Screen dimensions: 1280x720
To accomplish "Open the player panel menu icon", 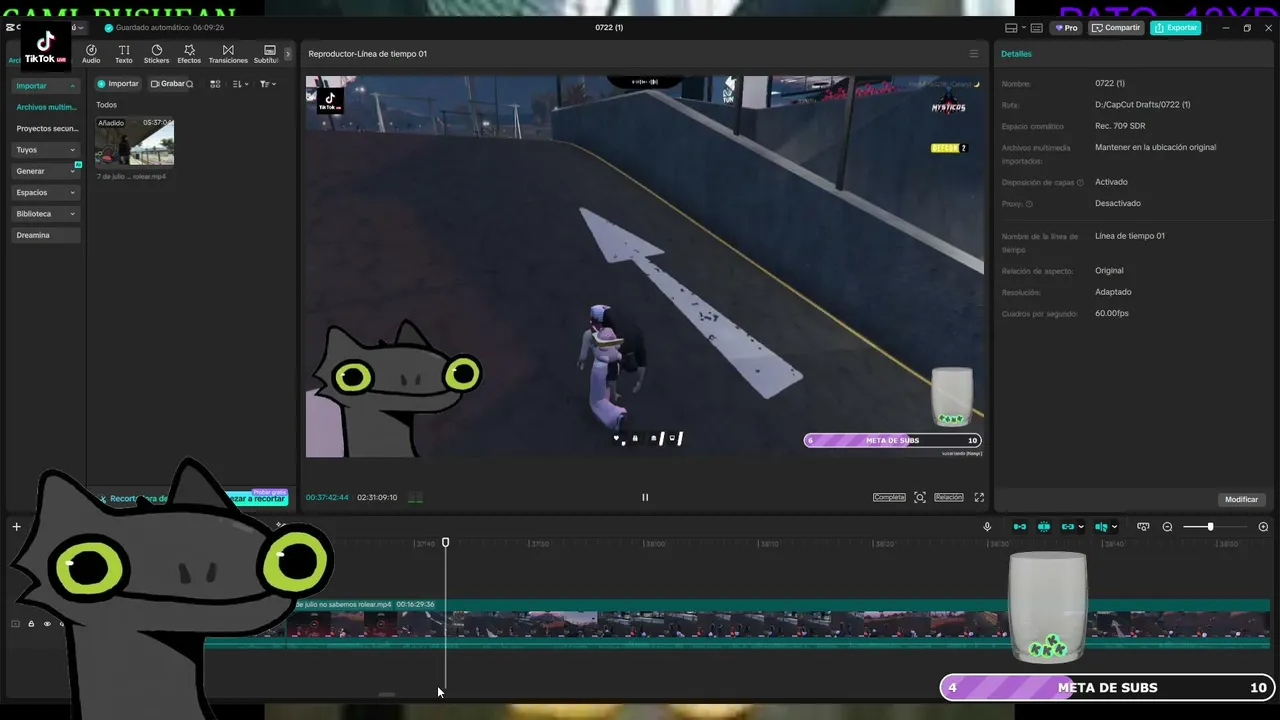I will [974, 54].
